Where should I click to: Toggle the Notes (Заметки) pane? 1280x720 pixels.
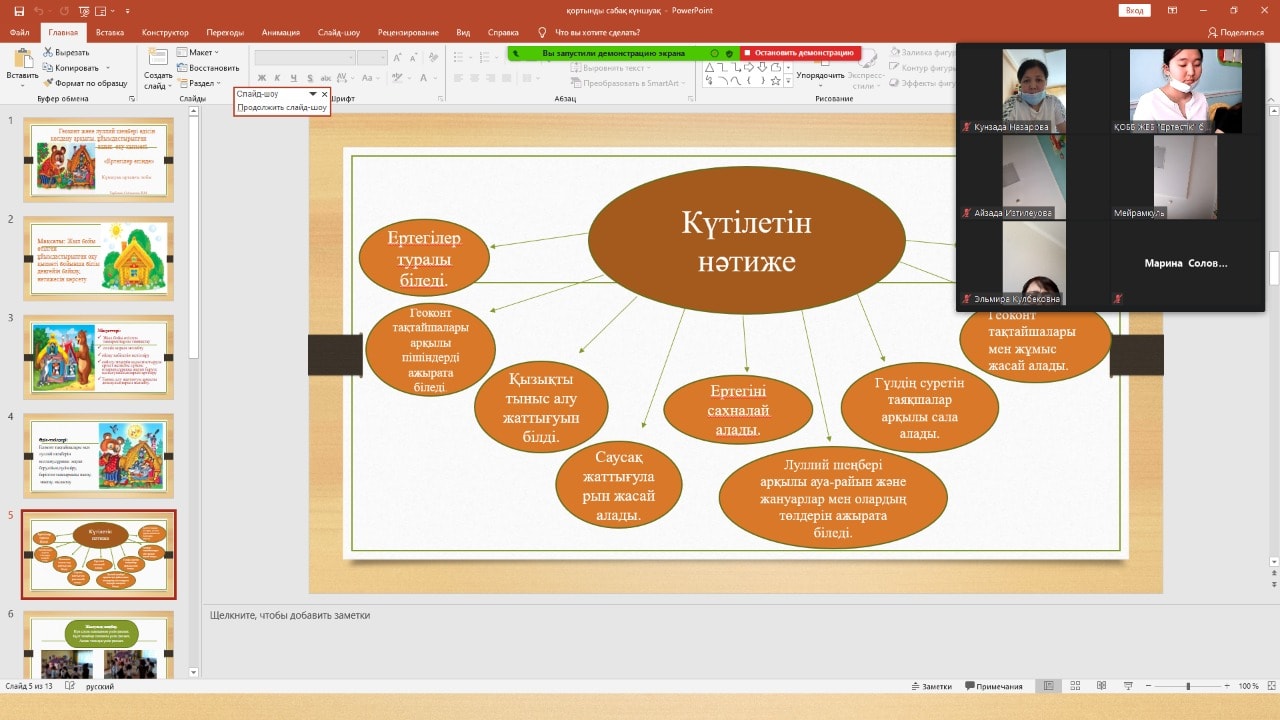pyautogui.click(x=930, y=686)
